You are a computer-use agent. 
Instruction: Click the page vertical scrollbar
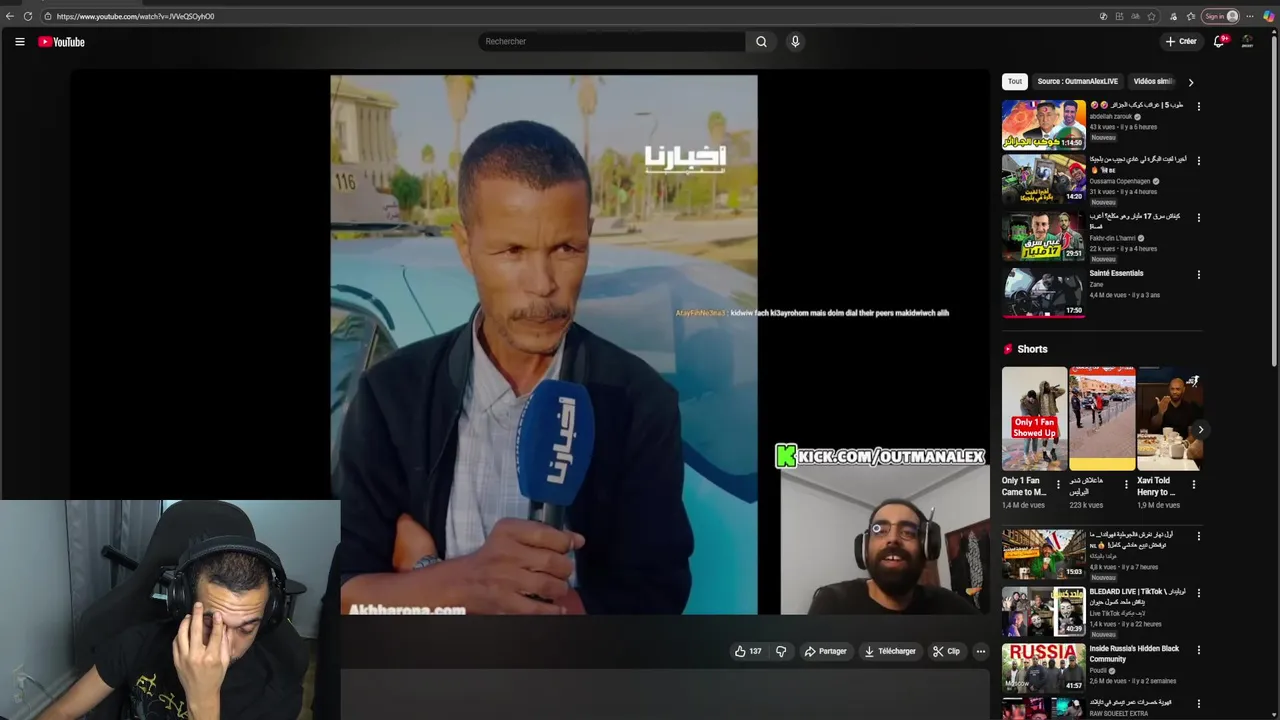click(1274, 200)
